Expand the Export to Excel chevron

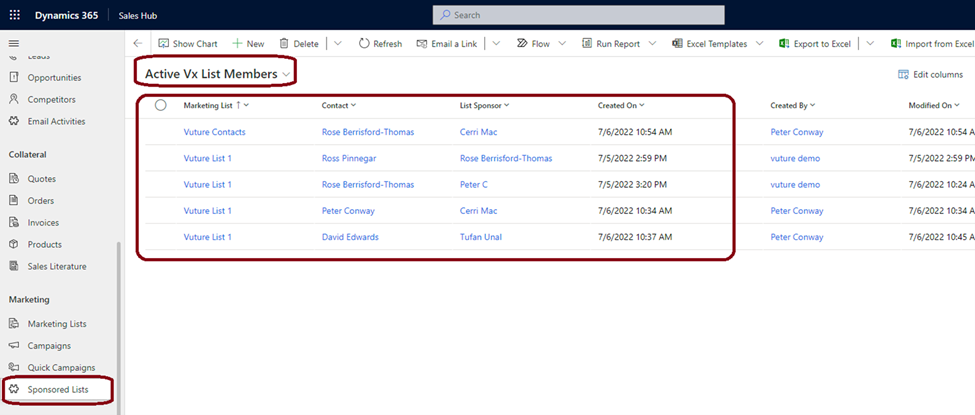870,44
